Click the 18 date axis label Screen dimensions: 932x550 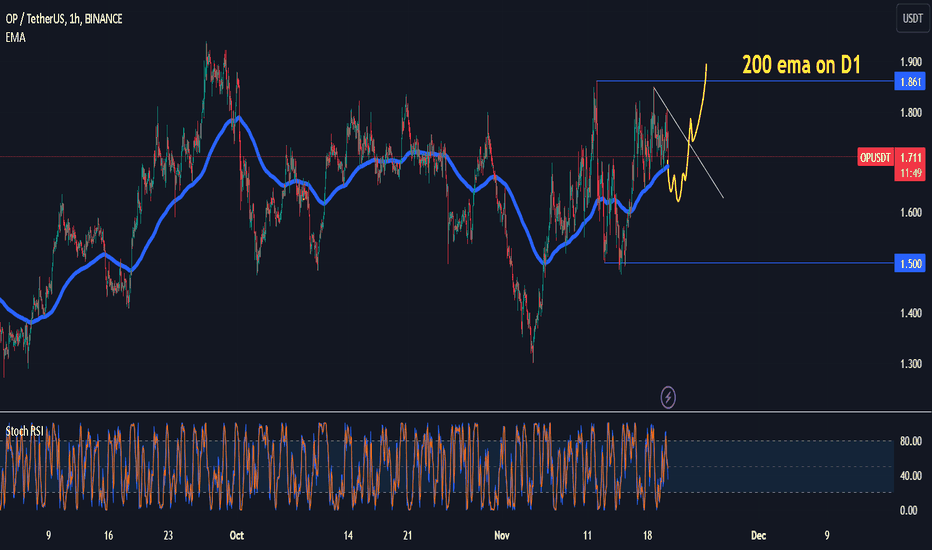point(647,535)
